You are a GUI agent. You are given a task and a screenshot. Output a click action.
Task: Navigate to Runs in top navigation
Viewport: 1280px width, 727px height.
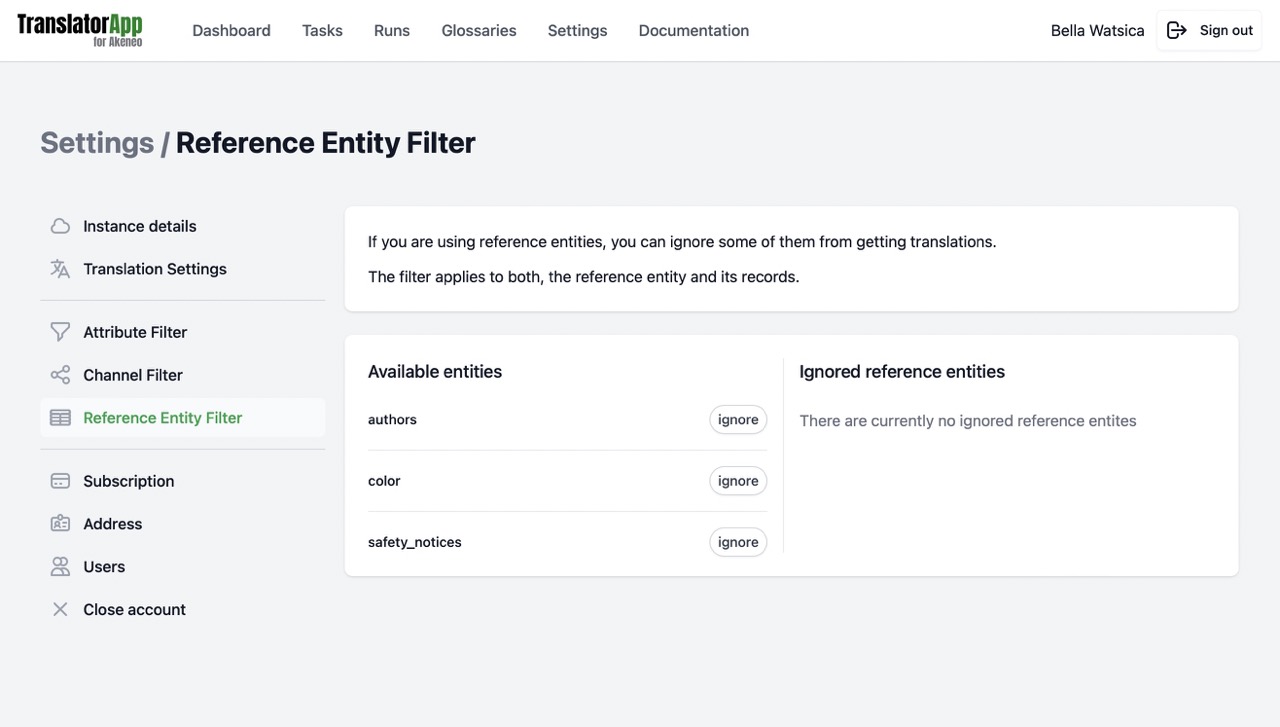[392, 31]
